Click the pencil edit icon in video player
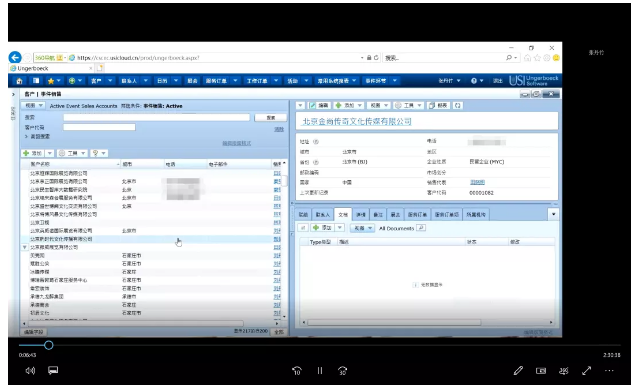Image resolution: width=636 pixels, height=388 pixels. click(518, 371)
